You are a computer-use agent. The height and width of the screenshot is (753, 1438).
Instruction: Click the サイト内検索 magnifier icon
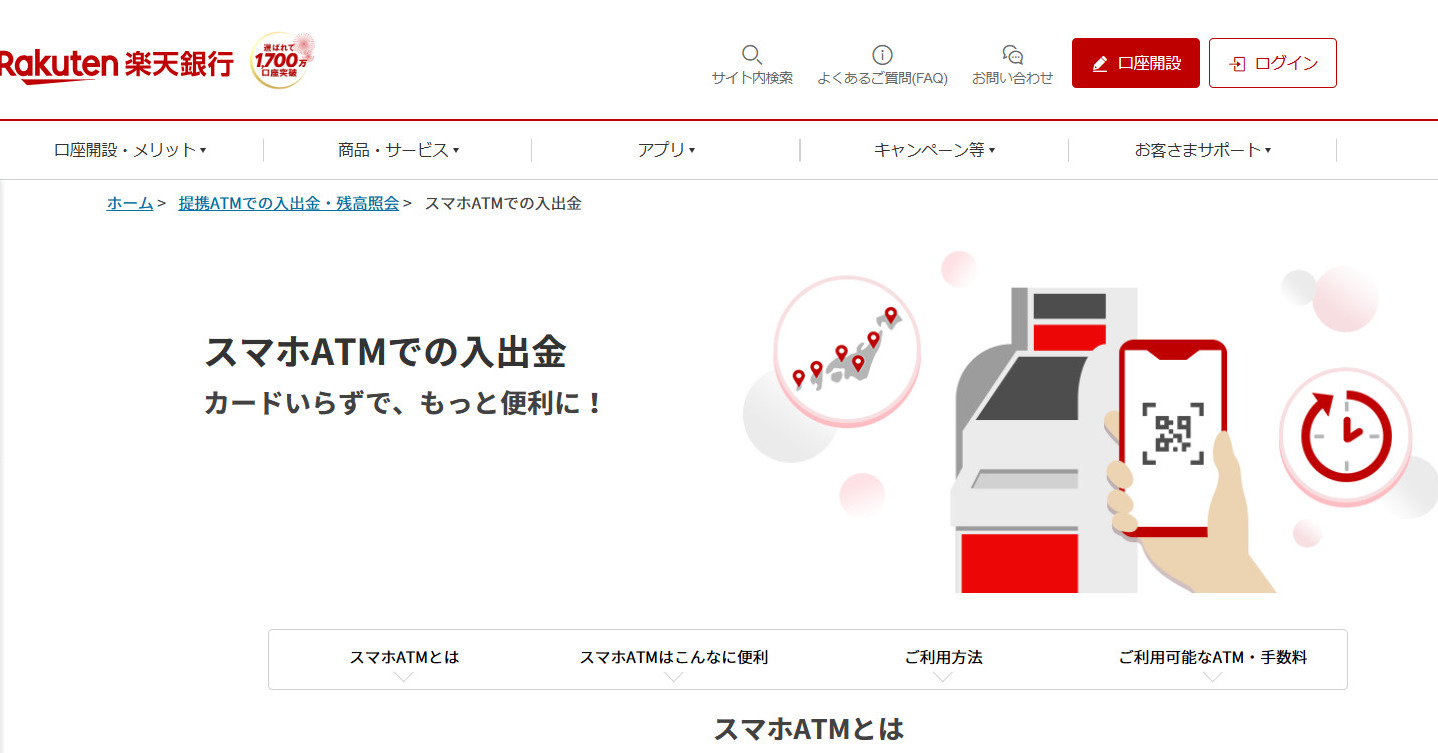[x=751, y=54]
